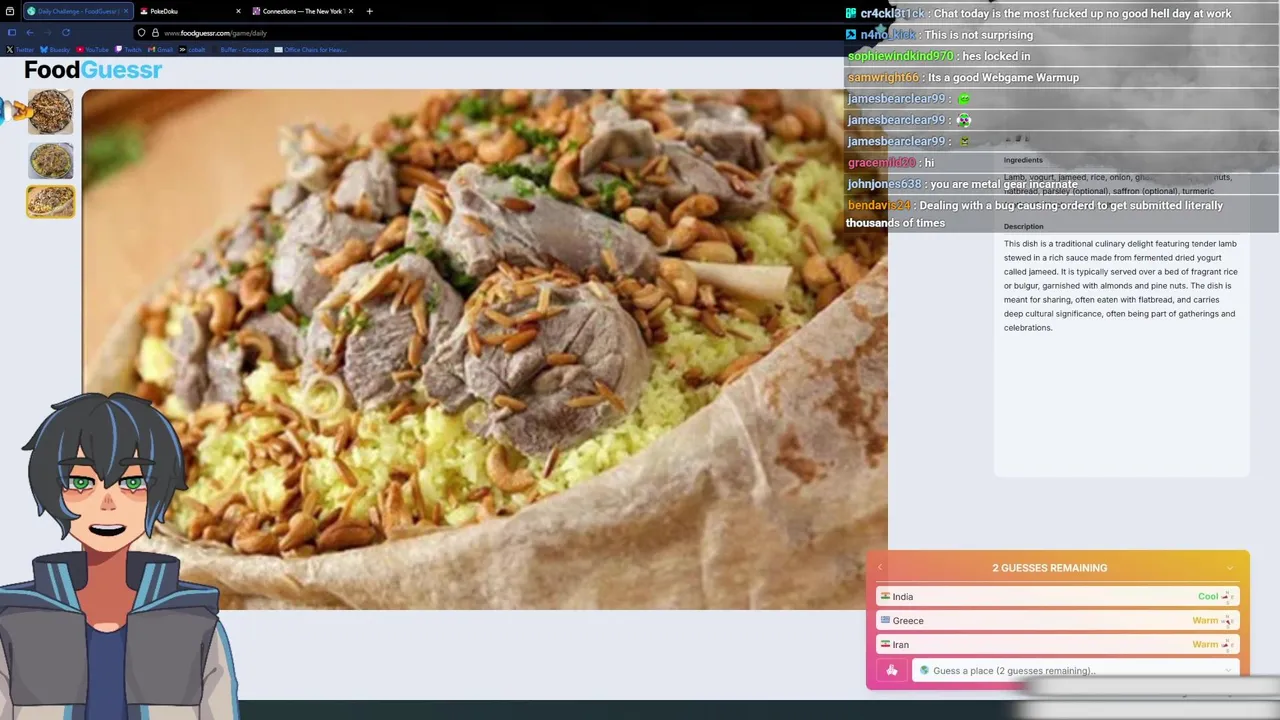The height and width of the screenshot is (720, 1280).
Task: Select the India guess row
Action: pyautogui.click(x=1057, y=596)
